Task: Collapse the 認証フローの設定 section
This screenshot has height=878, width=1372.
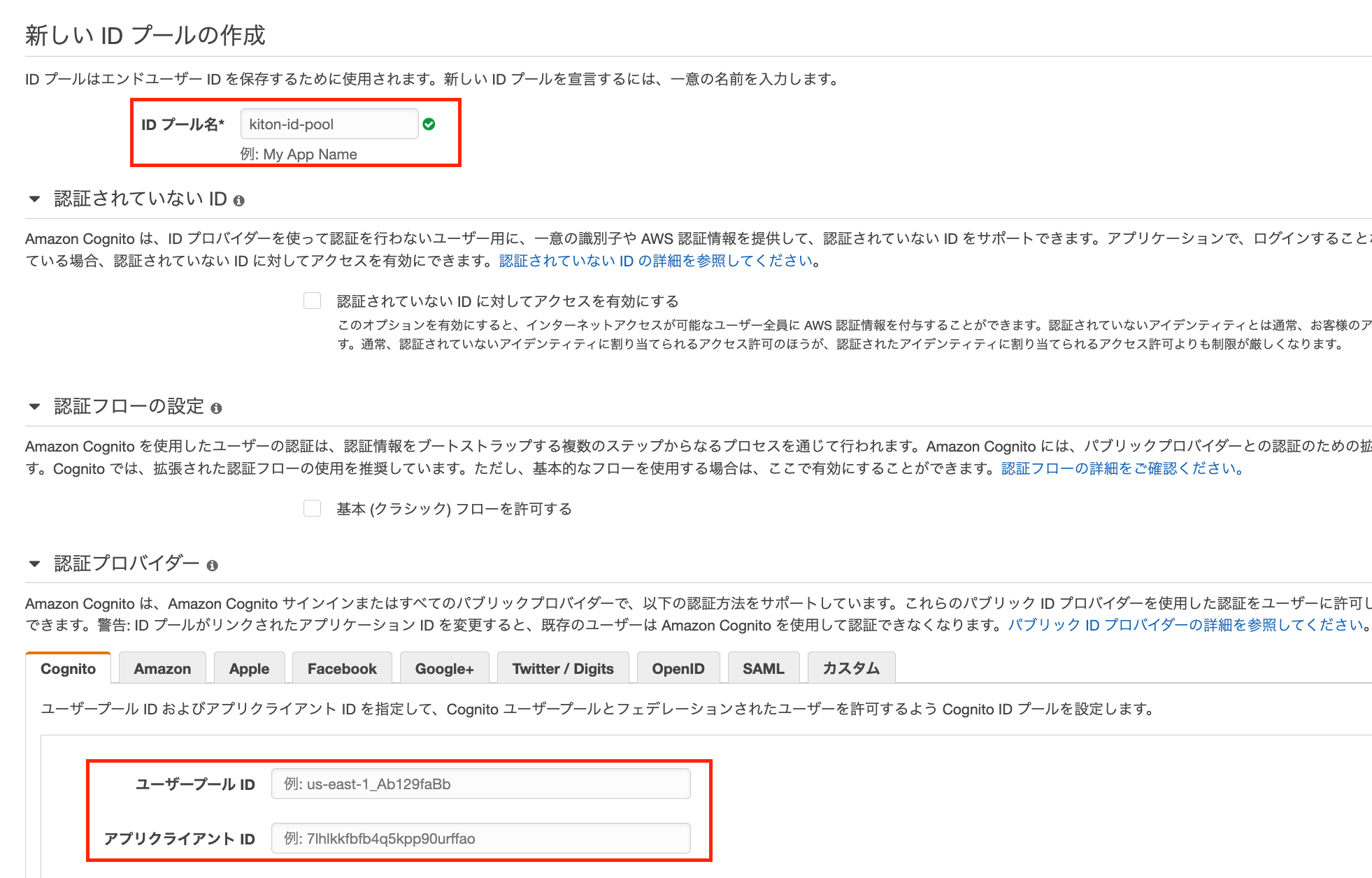Action: pyautogui.click(x=34, y=408)
